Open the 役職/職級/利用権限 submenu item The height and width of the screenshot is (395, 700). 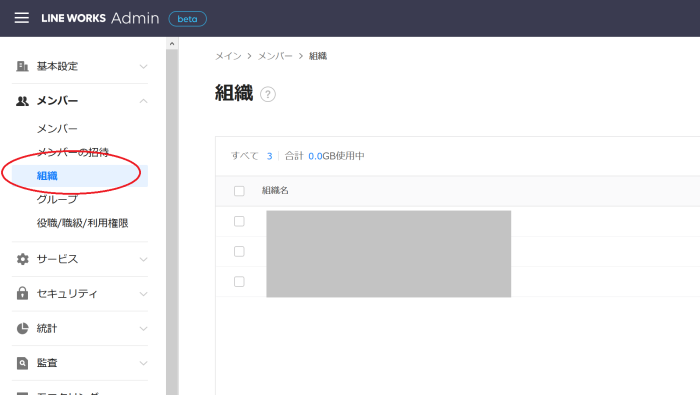coord(83,223)
